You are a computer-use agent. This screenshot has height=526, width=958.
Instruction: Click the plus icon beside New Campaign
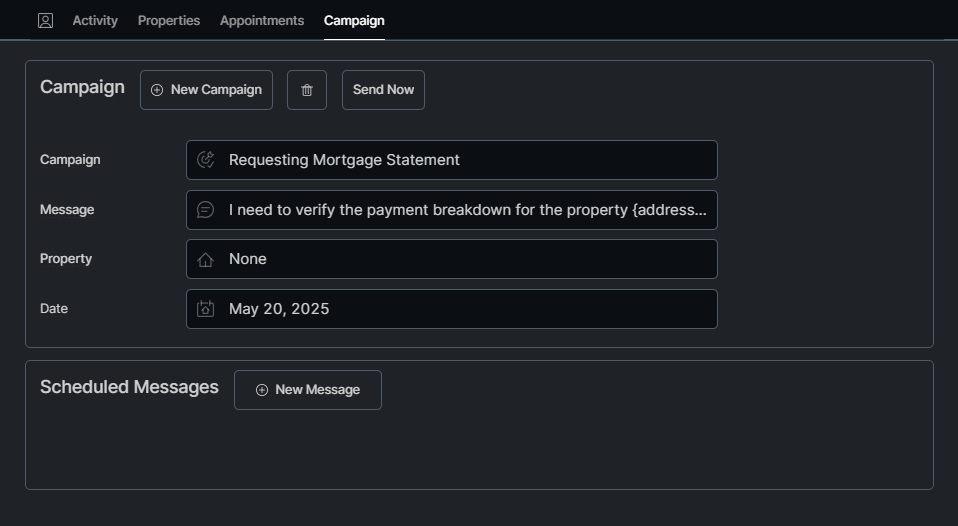[157, 90]
